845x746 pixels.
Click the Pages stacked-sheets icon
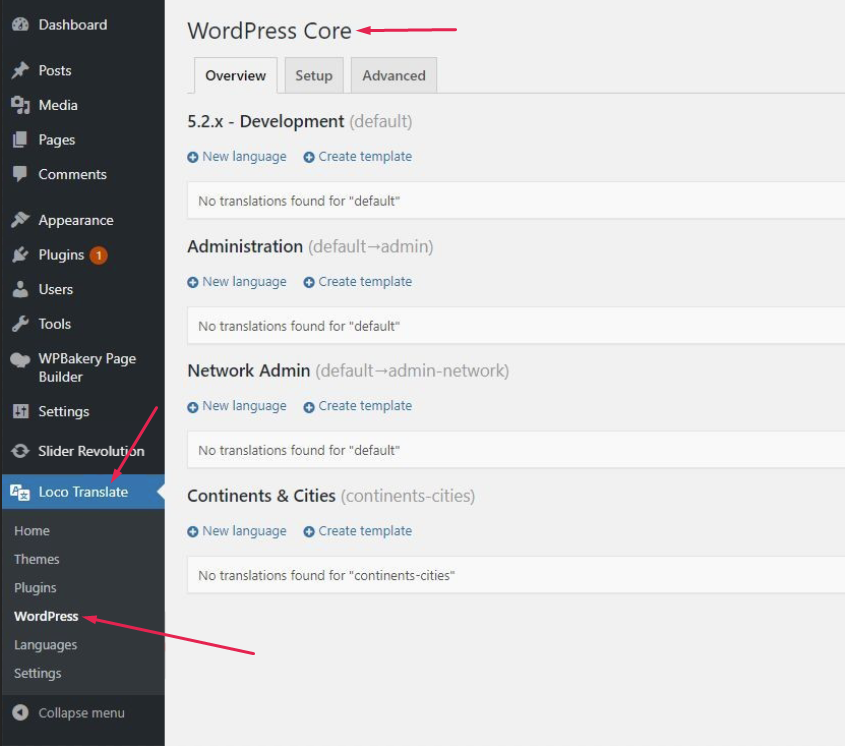pyautogui.click(x=20, y=140)
